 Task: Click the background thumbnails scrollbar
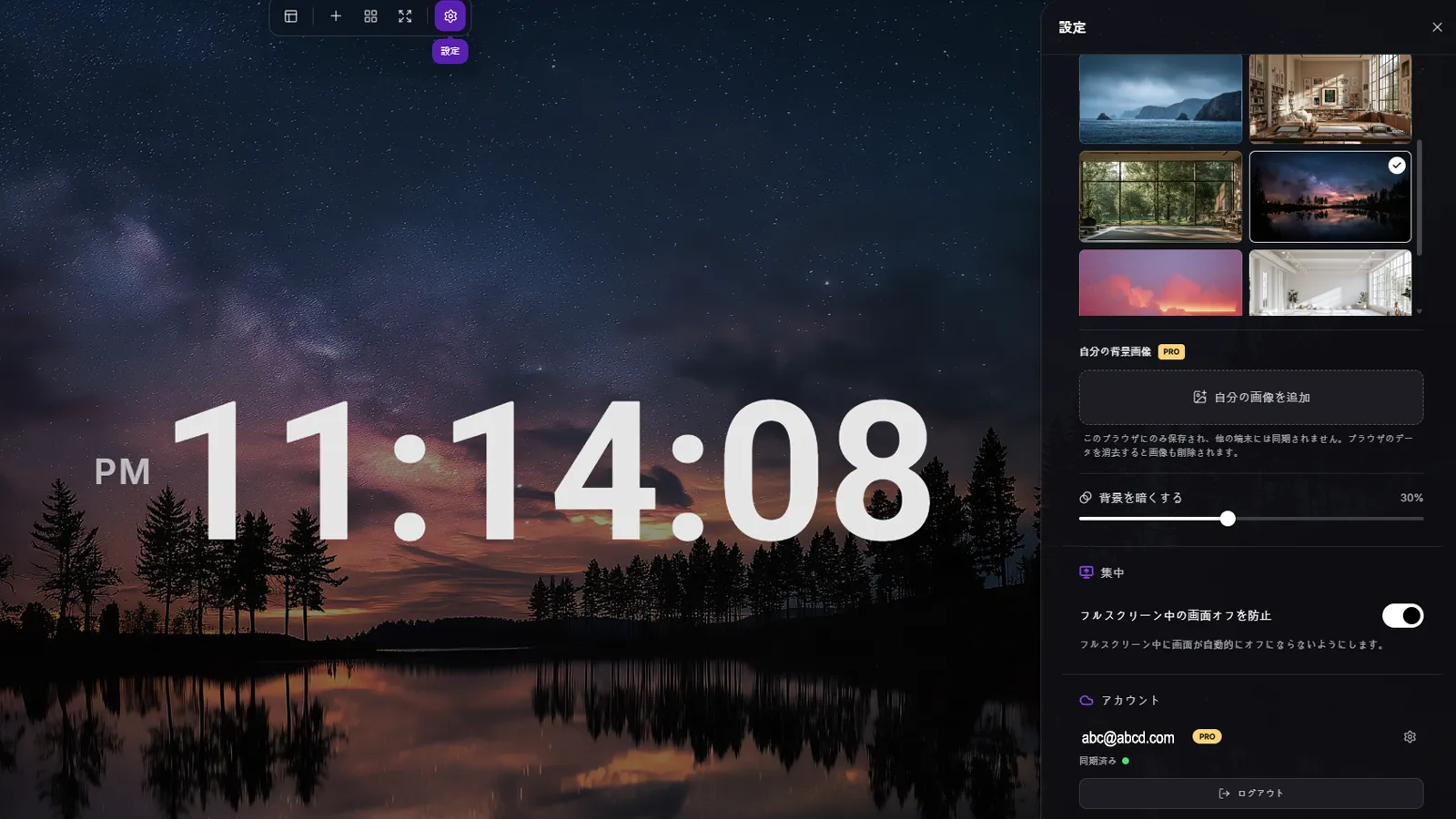tap(1419, 197)
